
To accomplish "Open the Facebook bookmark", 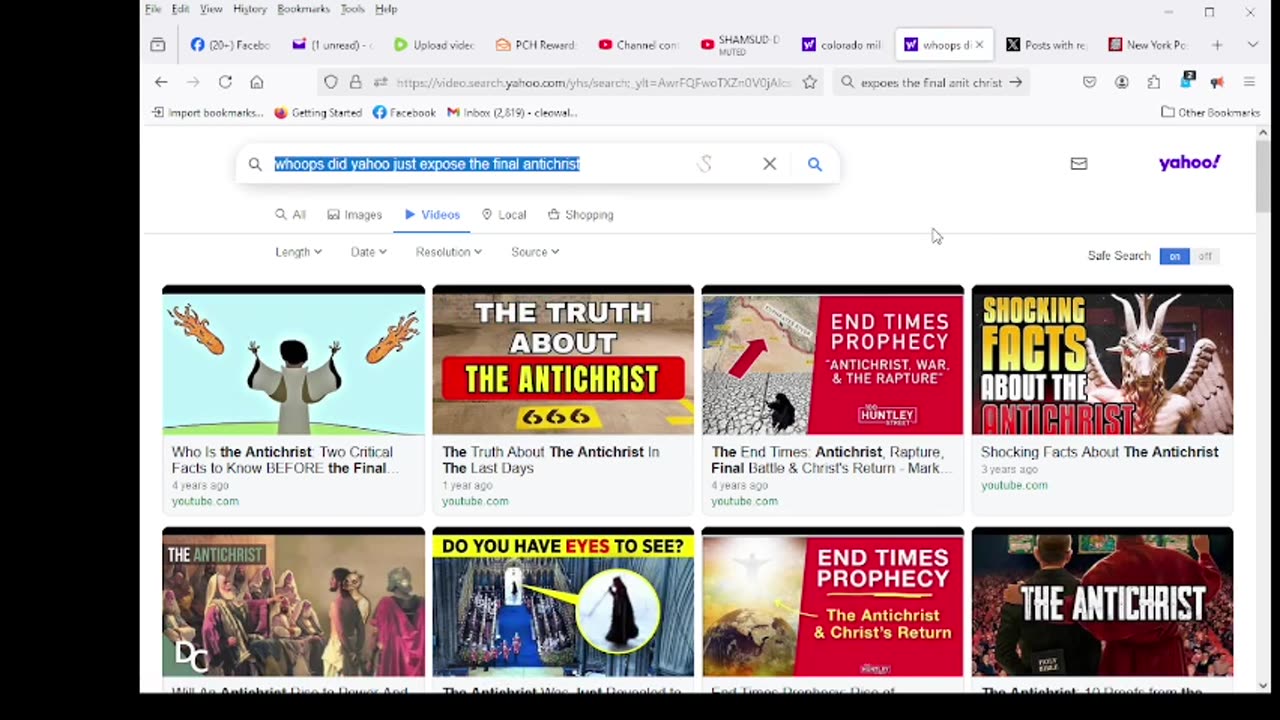I will 404,113.
